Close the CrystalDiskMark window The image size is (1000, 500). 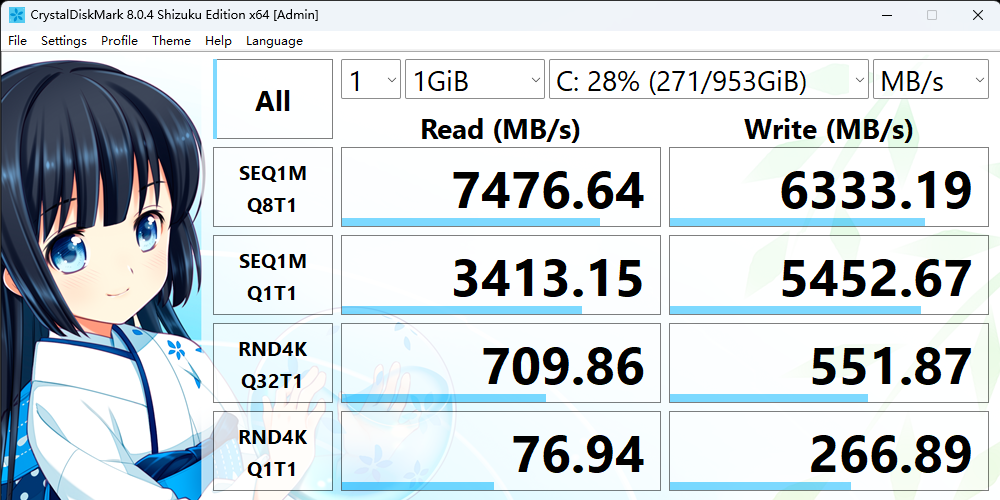point(977,15)
